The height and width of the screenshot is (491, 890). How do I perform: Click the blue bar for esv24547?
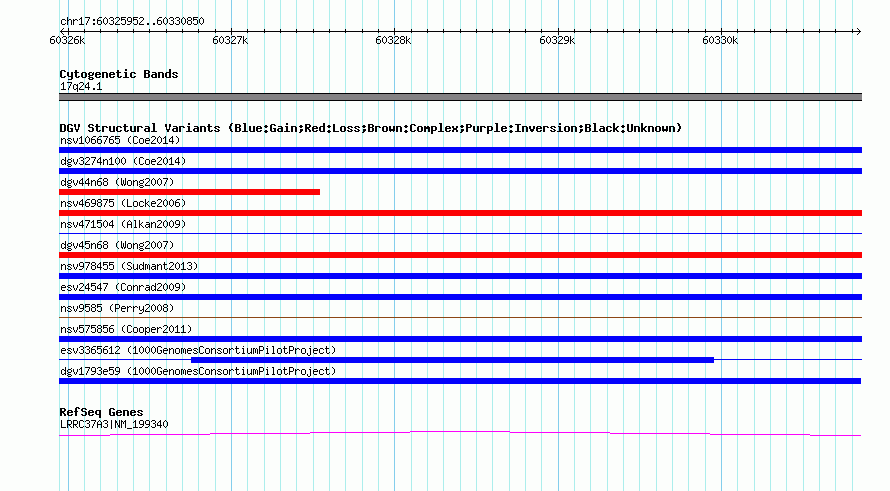(x=460, y=297)
